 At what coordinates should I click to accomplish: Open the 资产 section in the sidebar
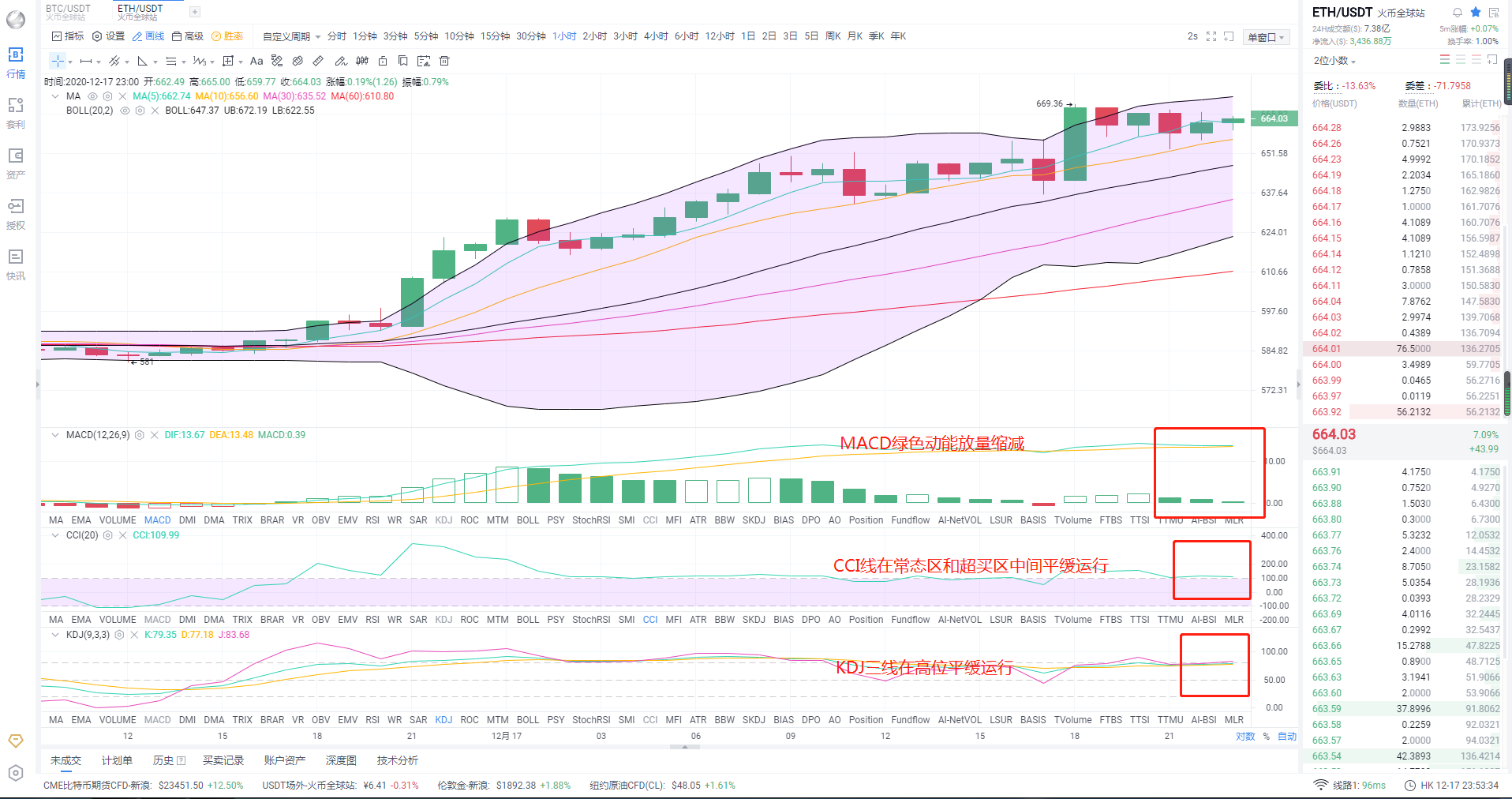pos(16,163)
